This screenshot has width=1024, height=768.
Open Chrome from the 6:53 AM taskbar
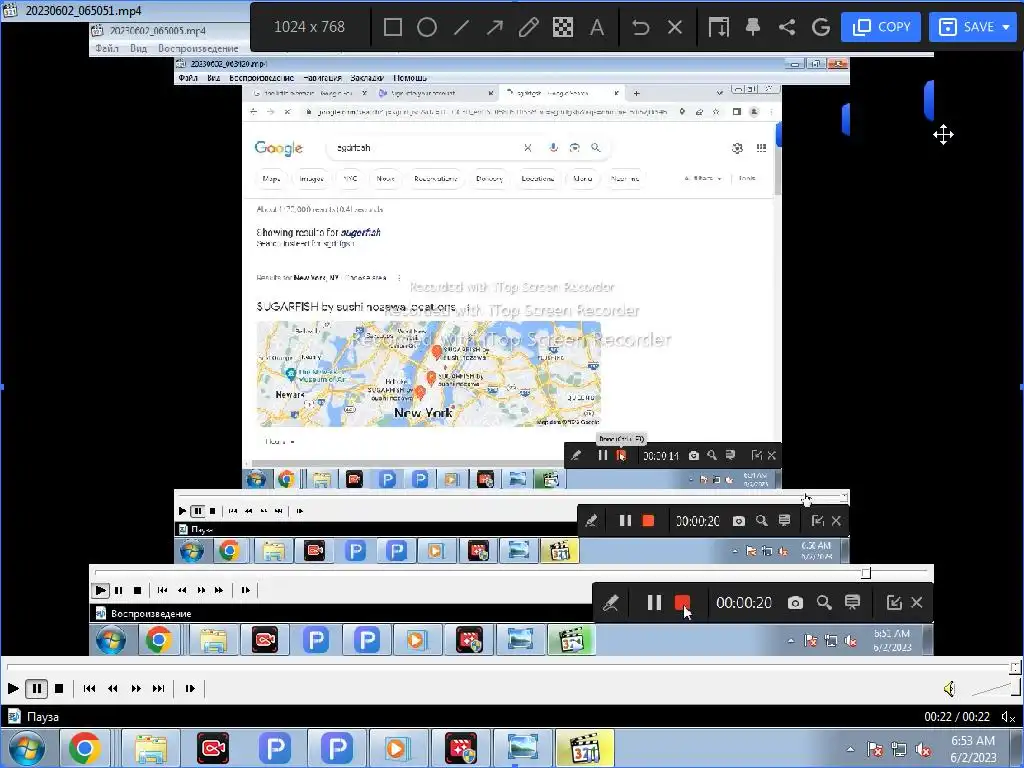coord(85,748)
